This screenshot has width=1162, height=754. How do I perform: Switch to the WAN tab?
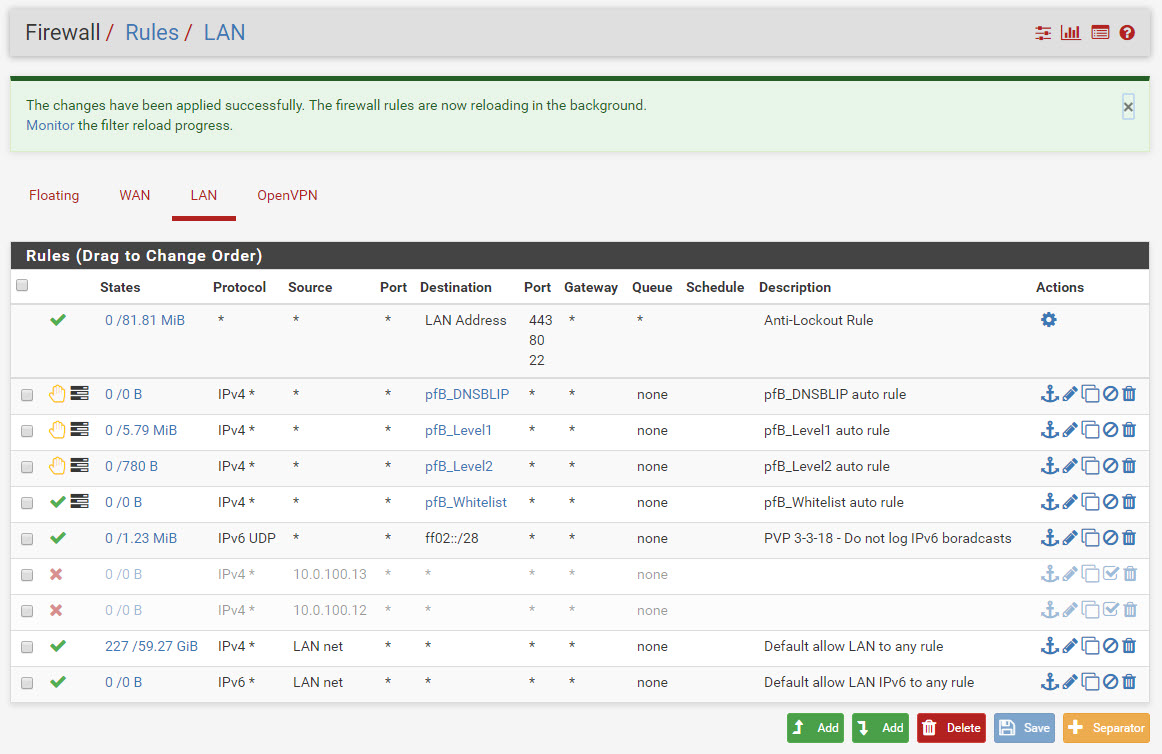(134, 195)
